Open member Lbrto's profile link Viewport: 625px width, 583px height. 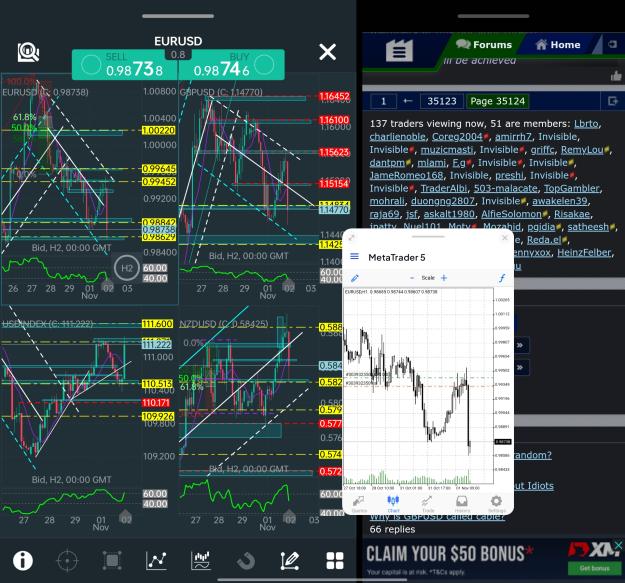(586, 124)
